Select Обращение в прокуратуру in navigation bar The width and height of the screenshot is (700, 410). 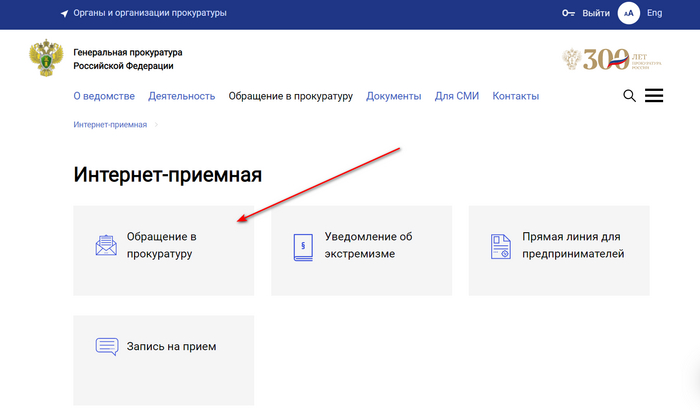(x=290, y=96)
